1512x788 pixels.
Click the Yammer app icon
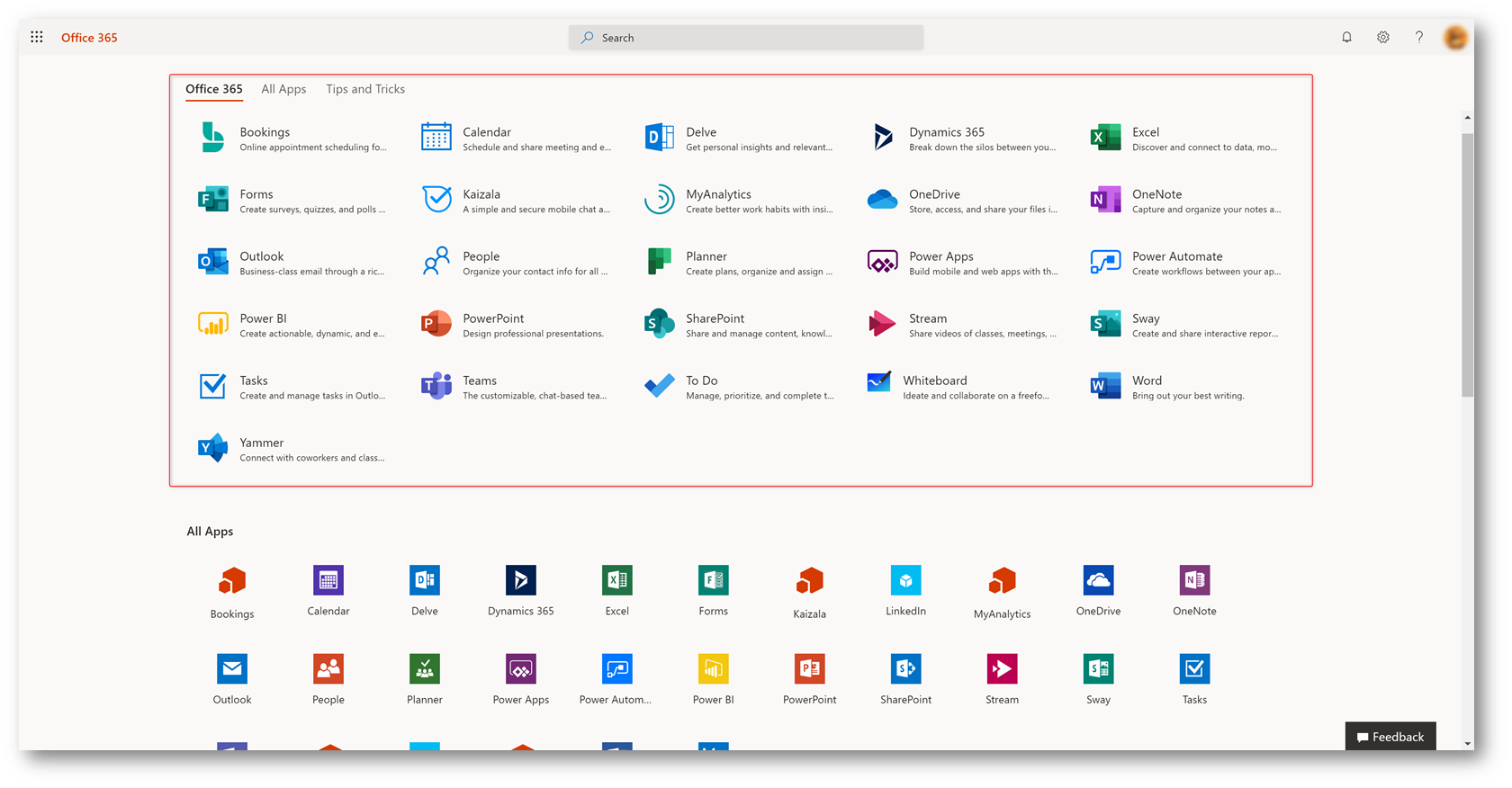[213, 448]
